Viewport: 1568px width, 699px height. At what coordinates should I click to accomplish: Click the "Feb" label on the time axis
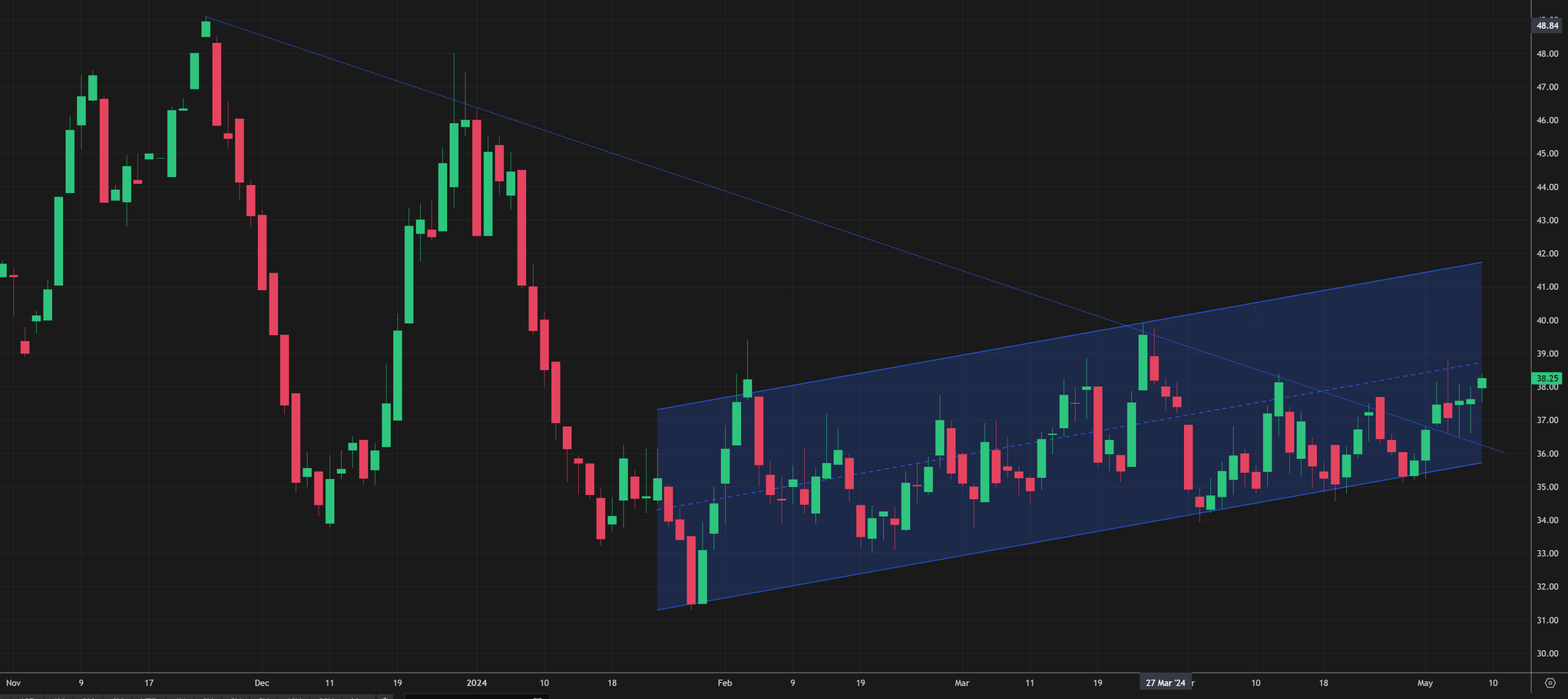click(x=725, y=683)
